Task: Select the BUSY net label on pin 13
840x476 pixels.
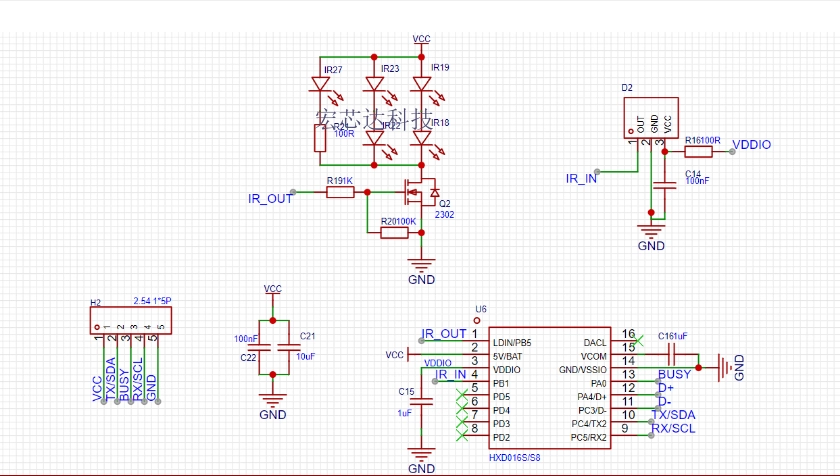Action: coord(674,374)
